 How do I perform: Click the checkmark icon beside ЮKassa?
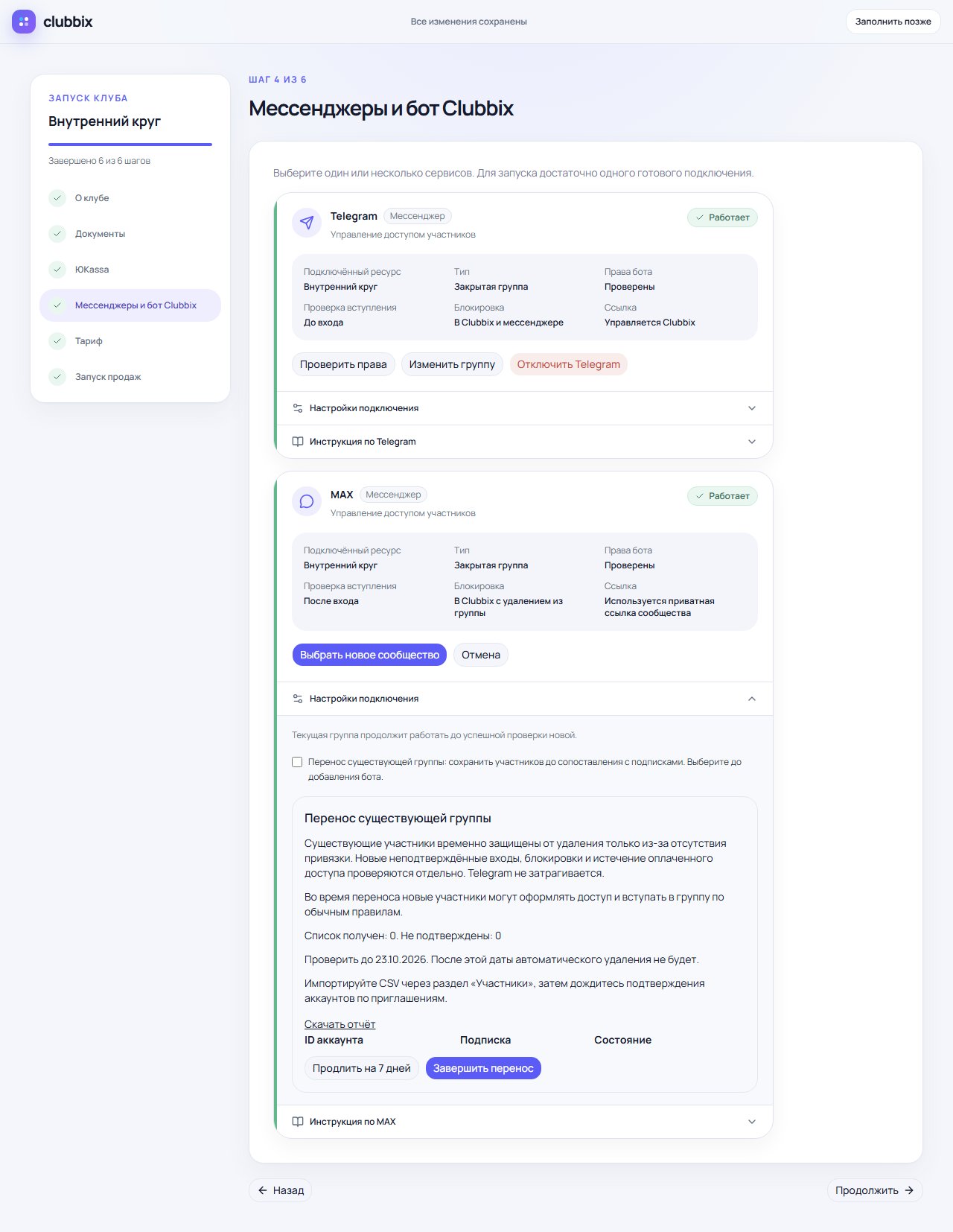tap(57, 270)
